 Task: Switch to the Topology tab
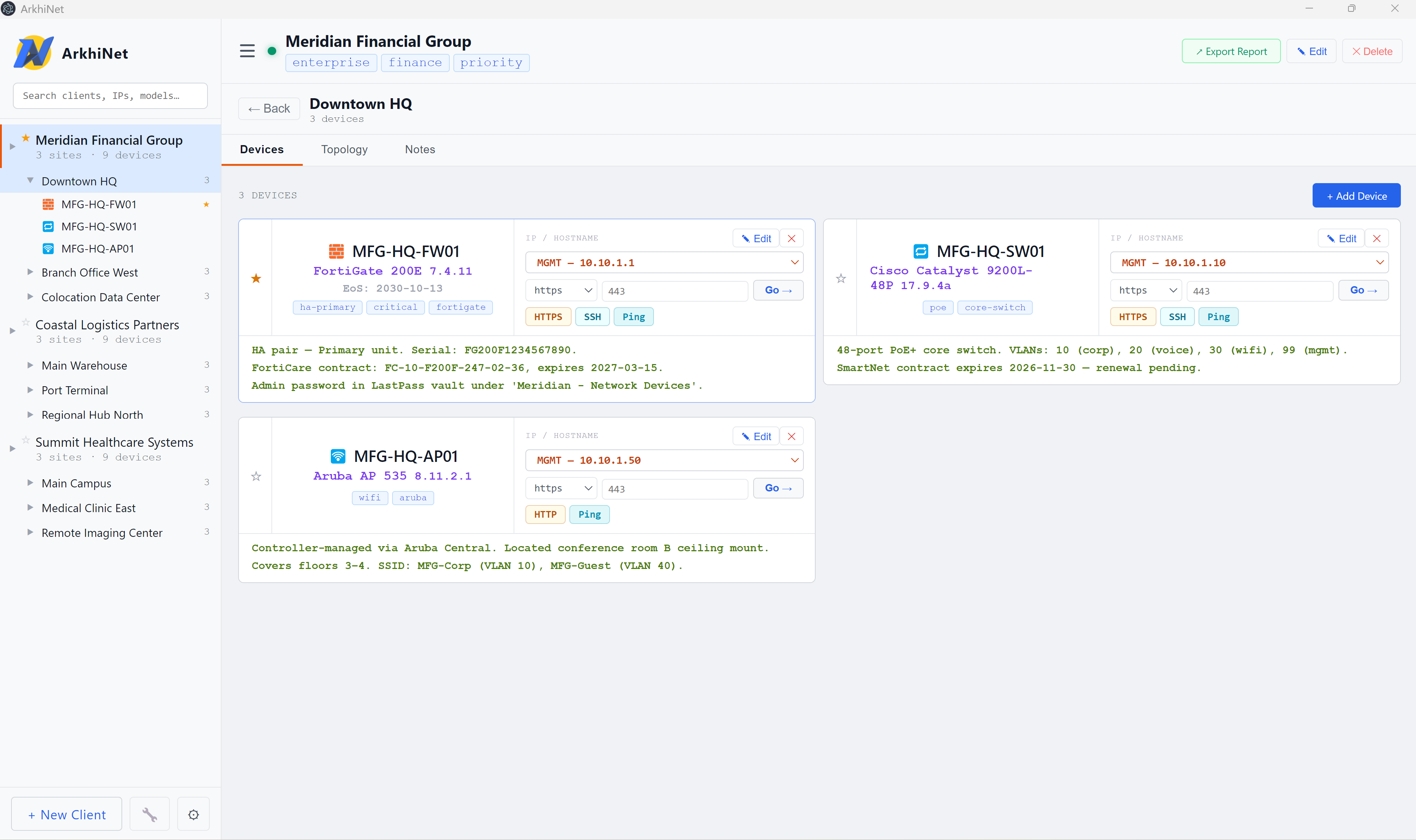tap(344, 150)
